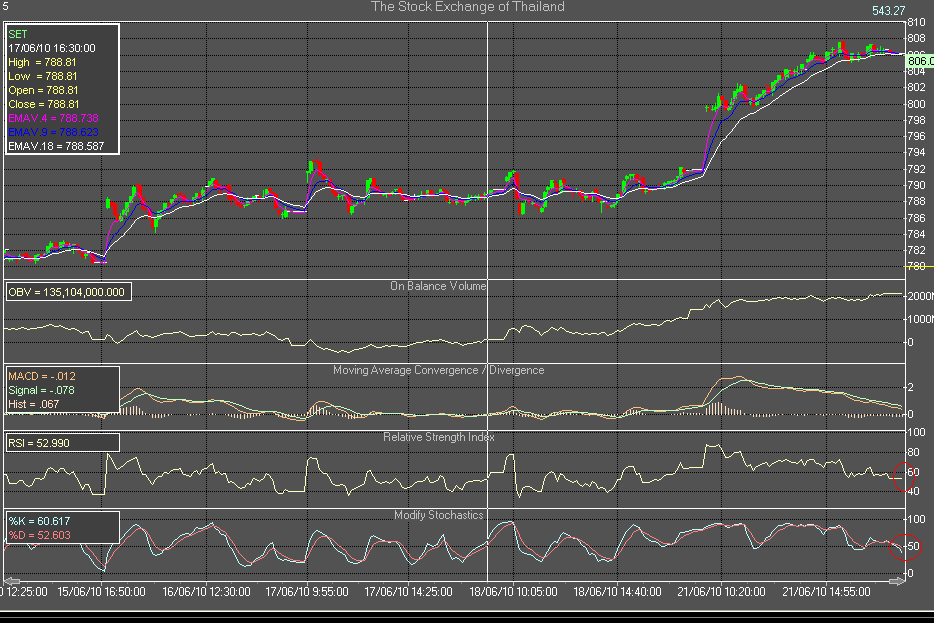Image resolution: width=934 pixels, height=623 pixels.
Task: Click the 796 price axis label
Action: tap(916, 136)
